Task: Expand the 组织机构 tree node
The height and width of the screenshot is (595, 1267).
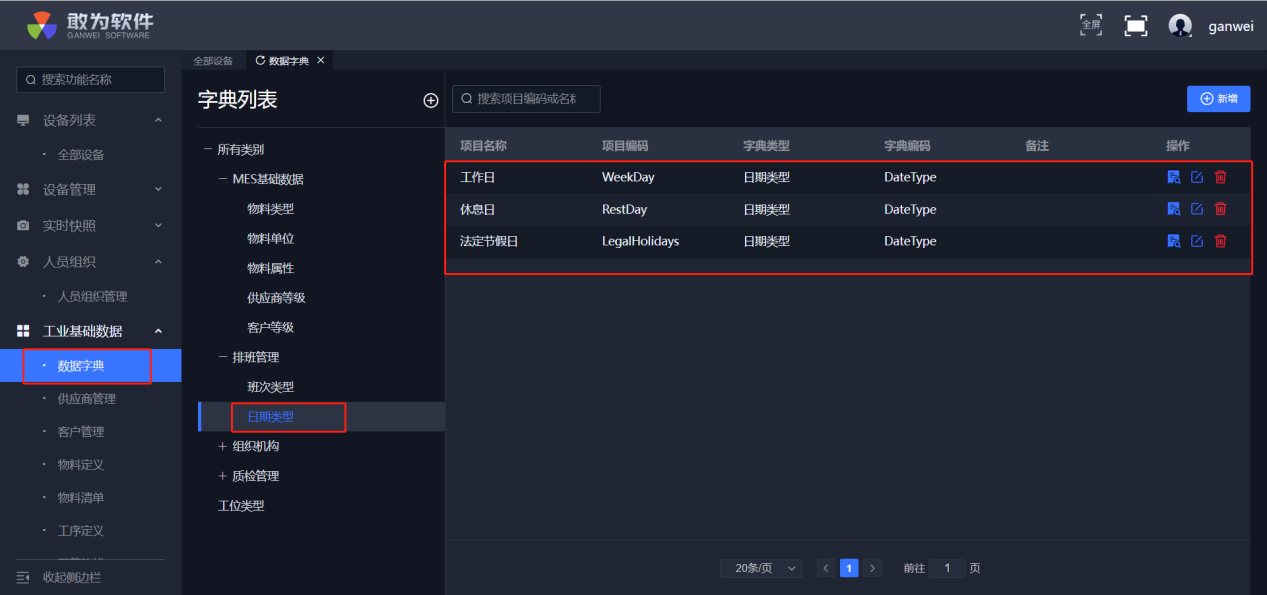Action: [x=223, y=446]
